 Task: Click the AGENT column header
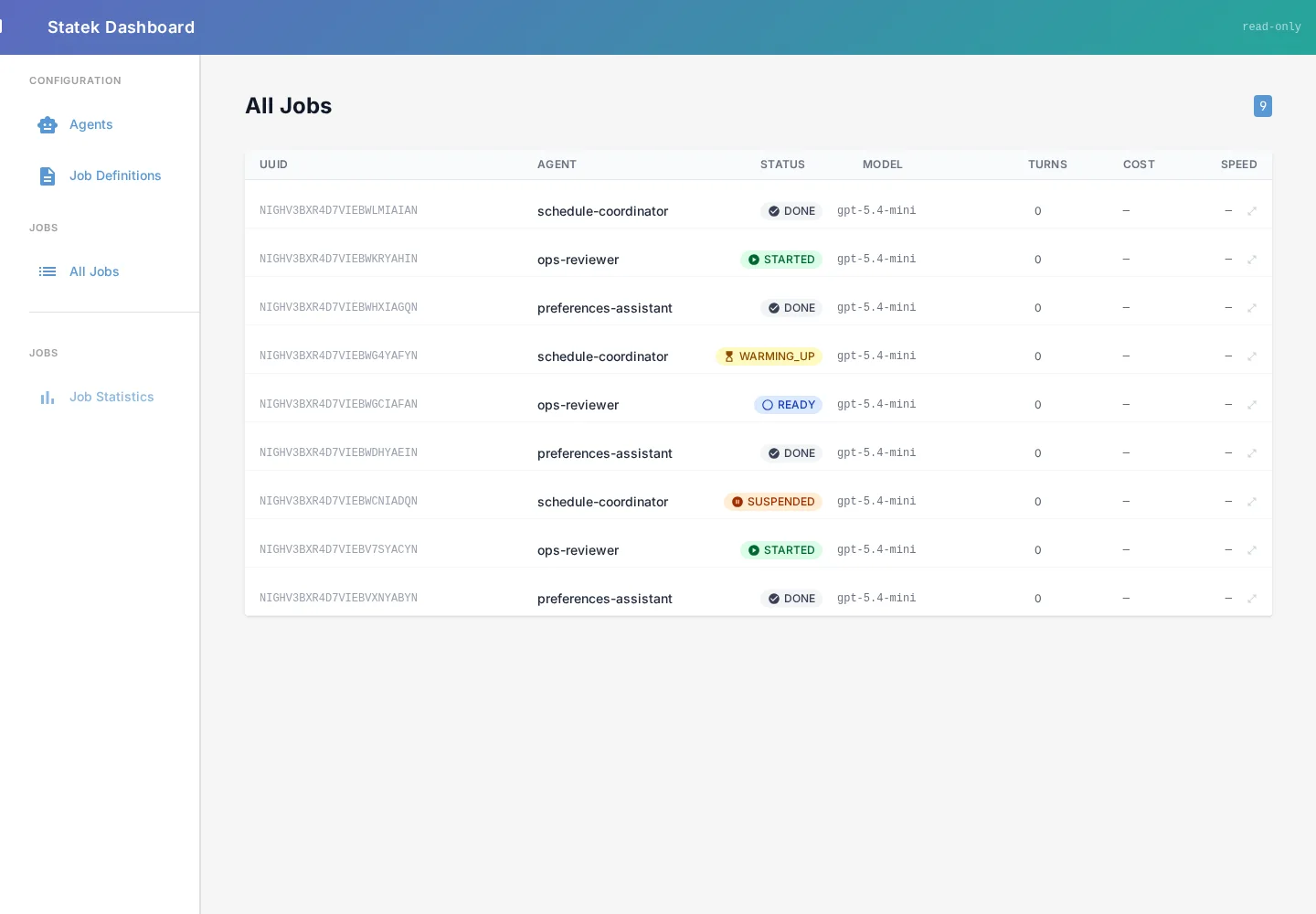(x=557, y=165)
